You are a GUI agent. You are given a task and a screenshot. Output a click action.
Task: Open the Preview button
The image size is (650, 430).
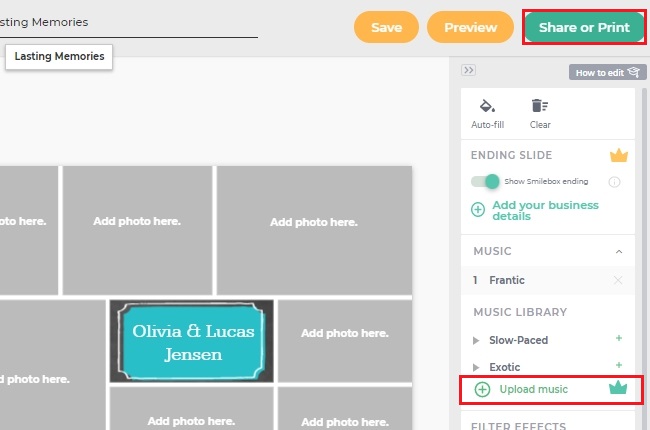470,28
